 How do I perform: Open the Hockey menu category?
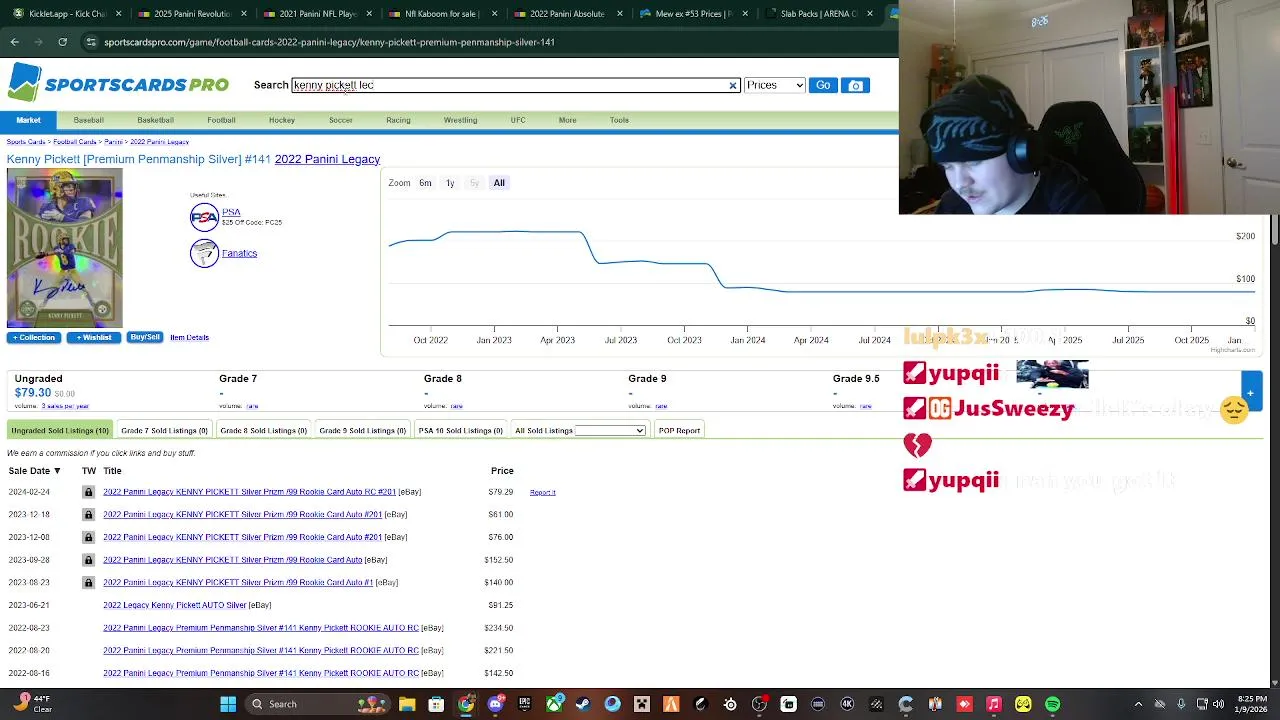(x=282, y=120)
